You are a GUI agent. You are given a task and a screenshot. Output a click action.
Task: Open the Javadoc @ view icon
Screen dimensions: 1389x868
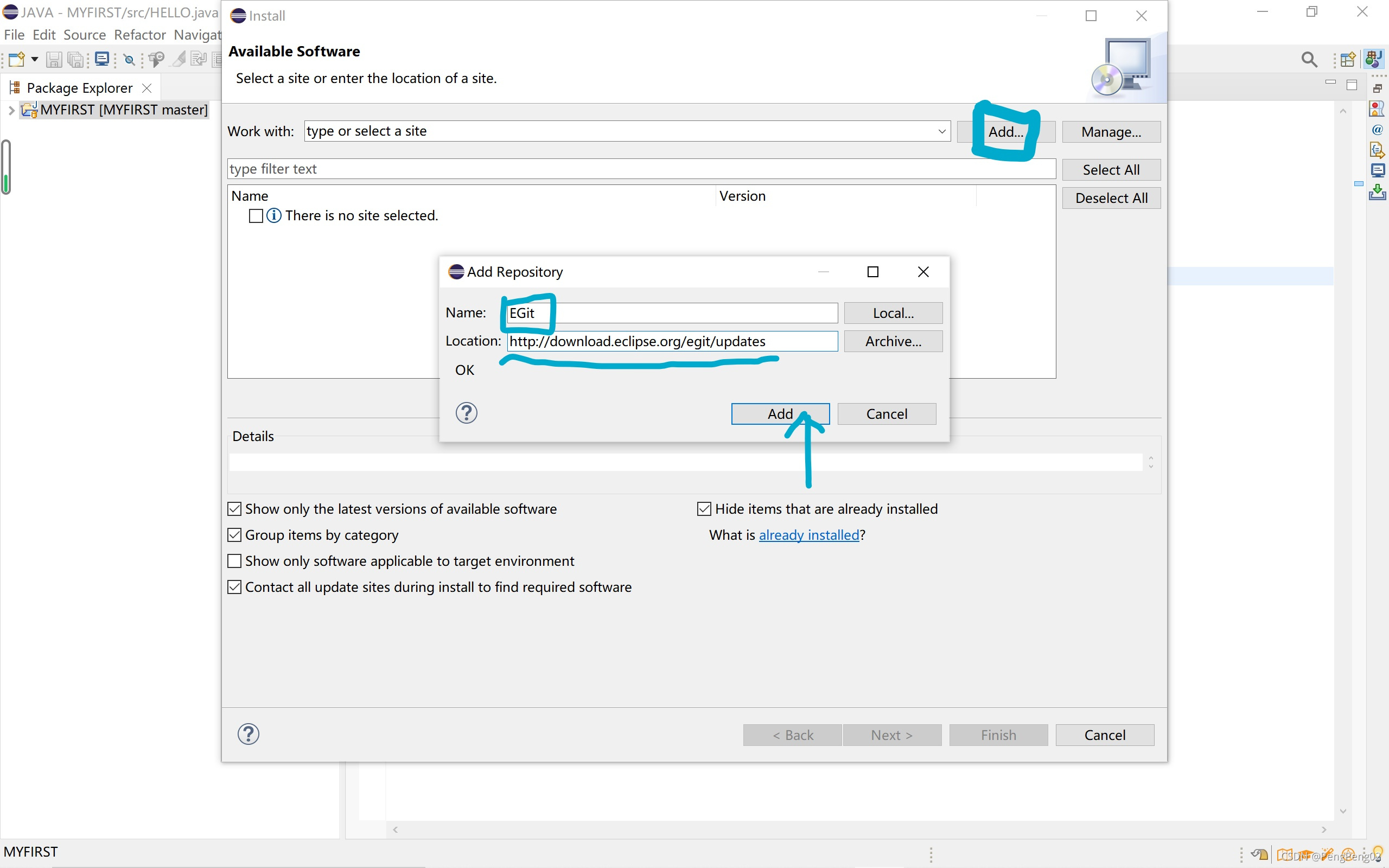click(1377, 130)
